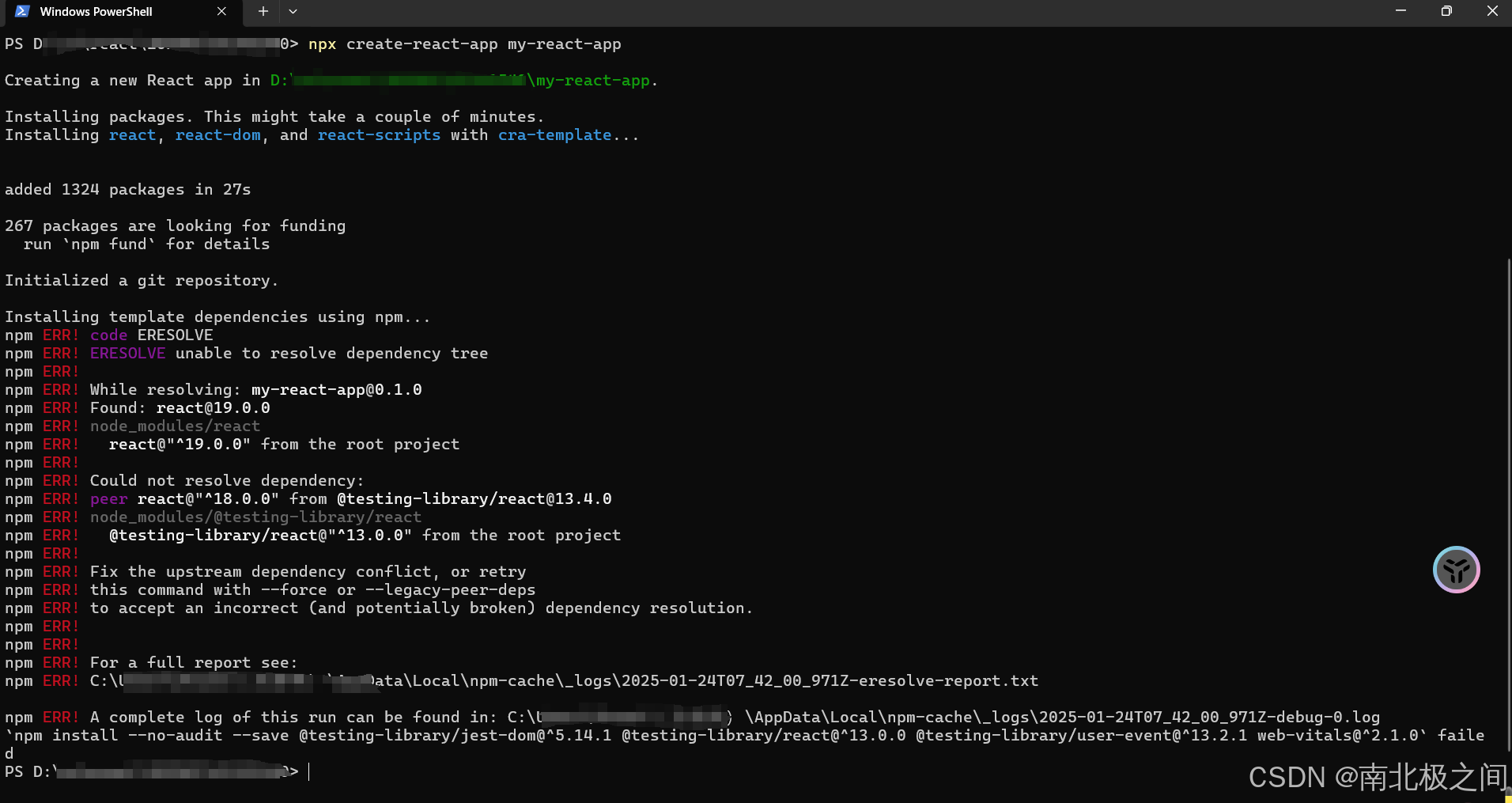Click "node_modules/@testing-library/react" path text
Image resolution: width=1512 pixels, height=803 pixels.
(x=255, y=517)
